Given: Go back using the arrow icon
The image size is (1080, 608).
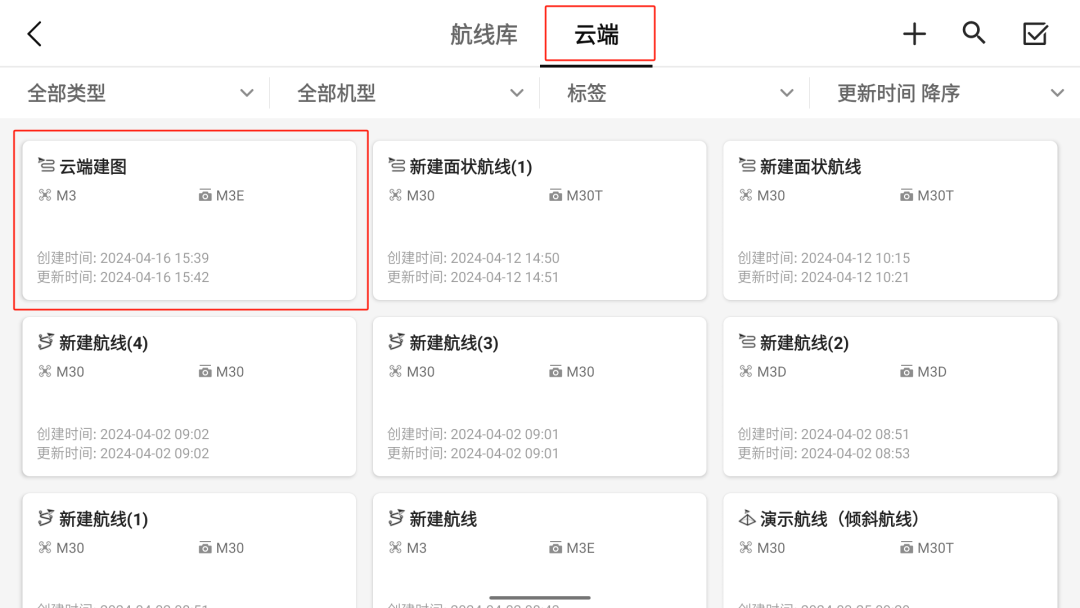Looking at the screenshot, I should pyautogui.click(x=34, y=34).
